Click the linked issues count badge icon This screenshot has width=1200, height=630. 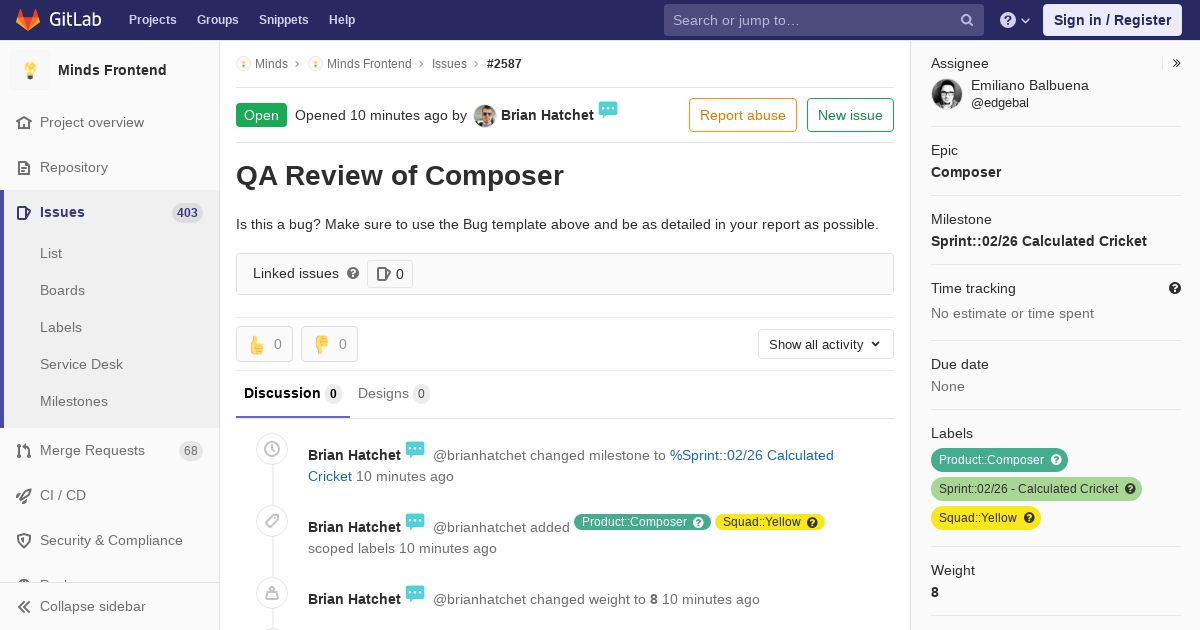click(x=383, y=274)
